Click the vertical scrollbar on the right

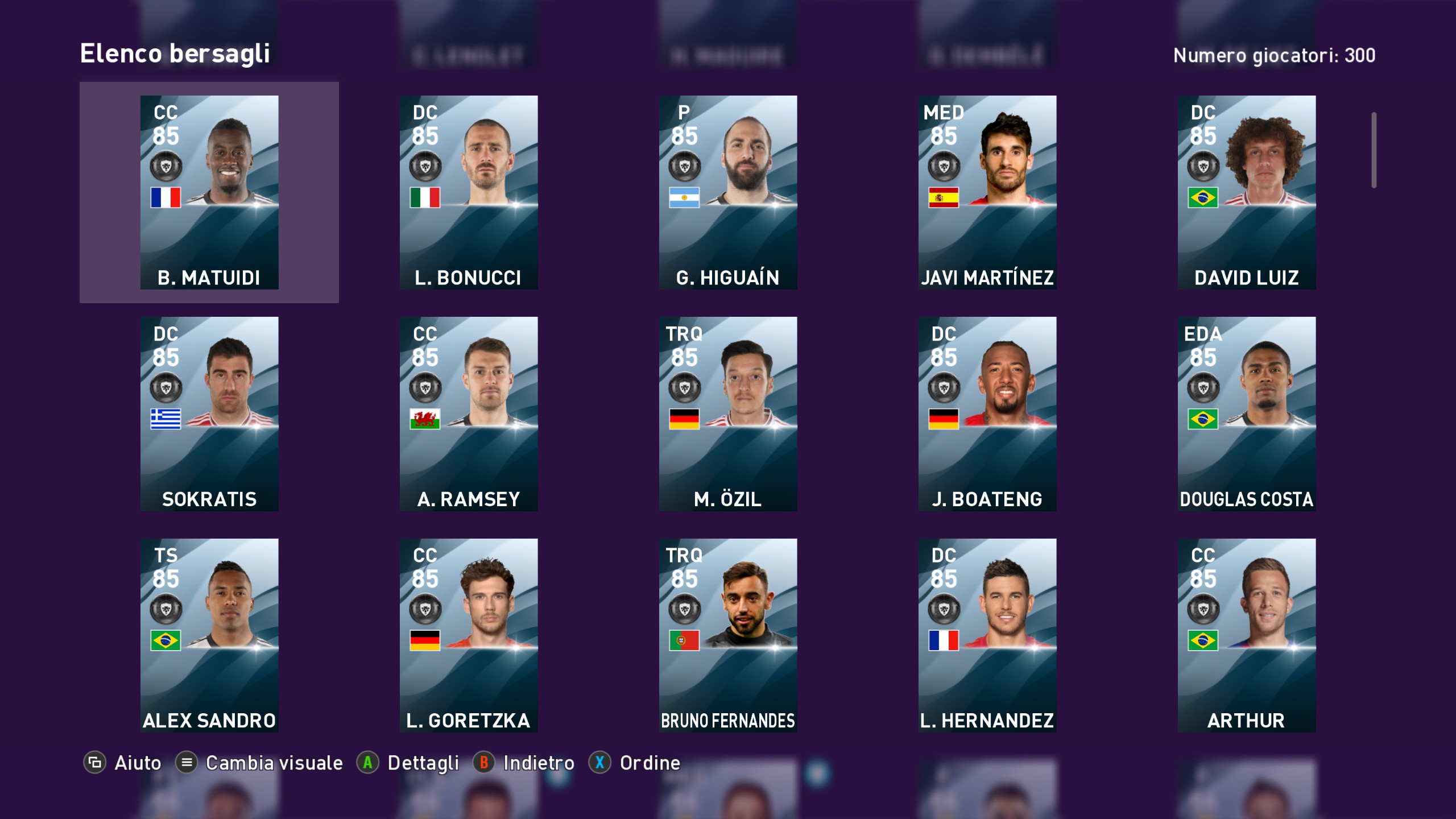(1374, 150)
